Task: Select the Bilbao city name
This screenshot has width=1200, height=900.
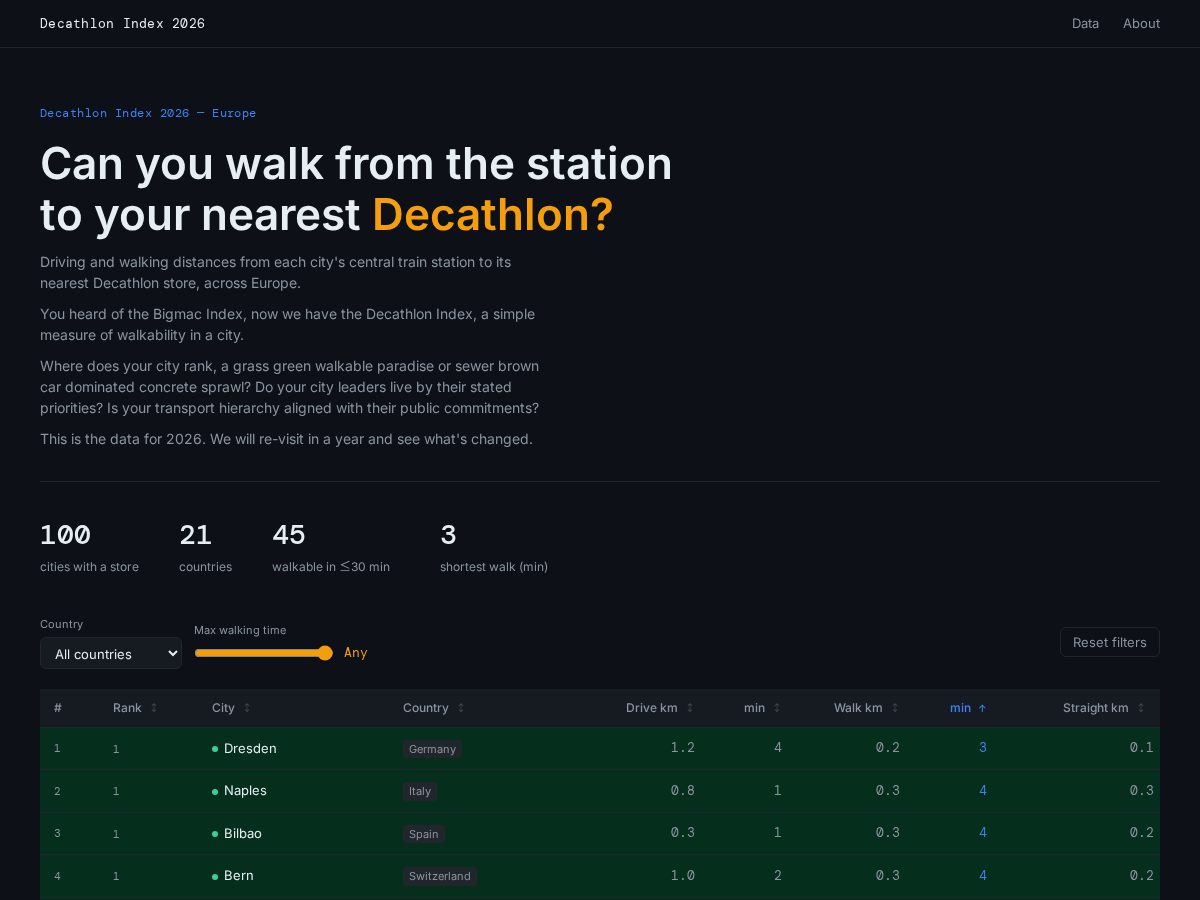Action: tap(243, 833)
